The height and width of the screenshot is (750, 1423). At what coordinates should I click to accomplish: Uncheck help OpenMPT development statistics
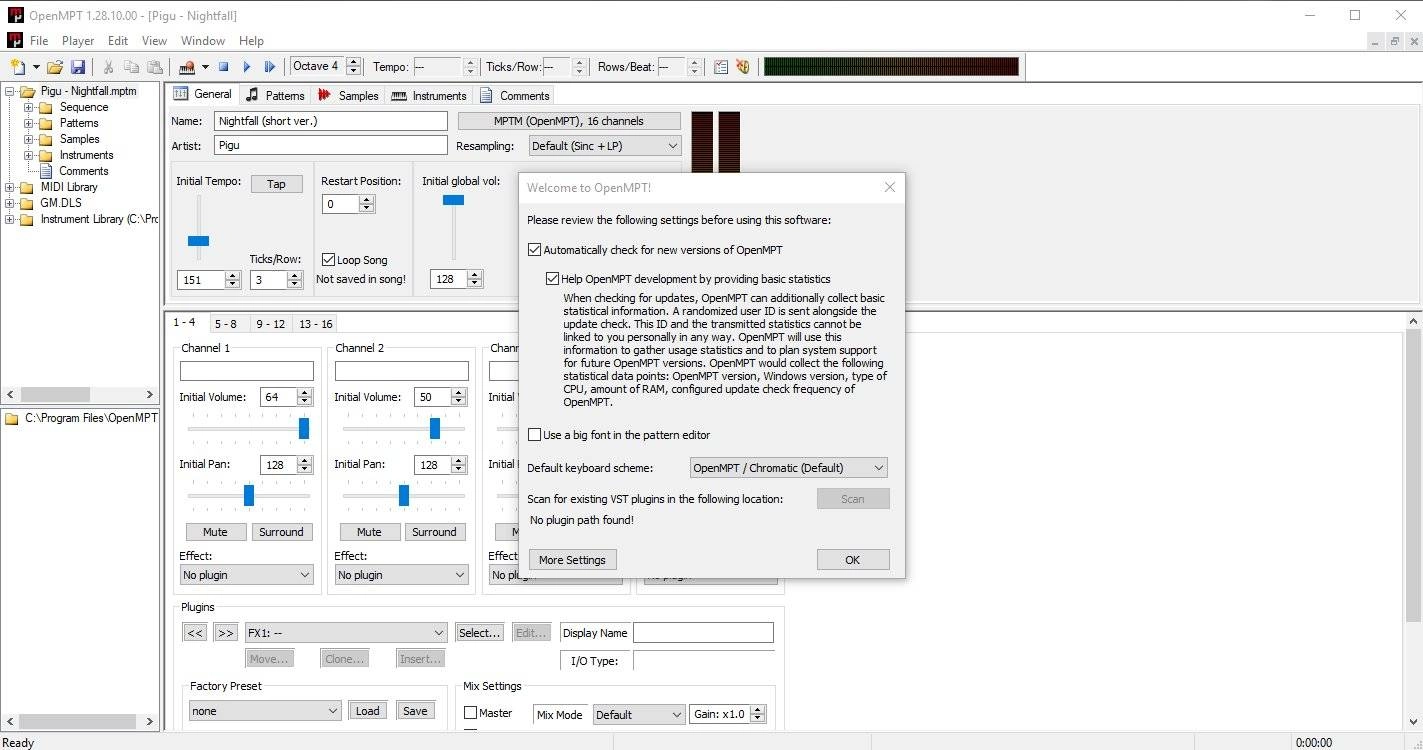[553, 279]
